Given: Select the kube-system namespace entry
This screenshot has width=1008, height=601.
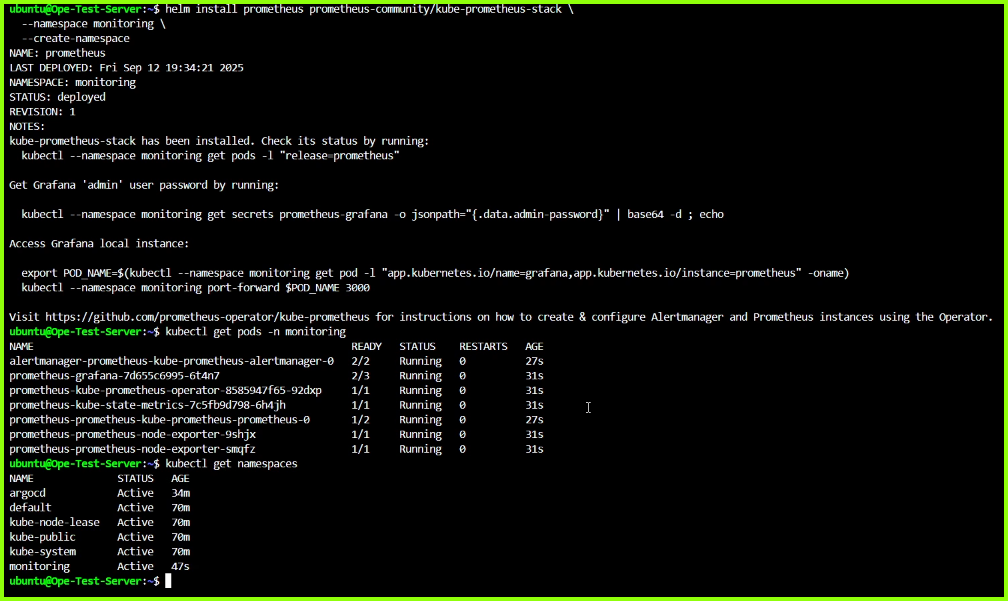Looking at the screenshot, I should [x=42, y=552].
